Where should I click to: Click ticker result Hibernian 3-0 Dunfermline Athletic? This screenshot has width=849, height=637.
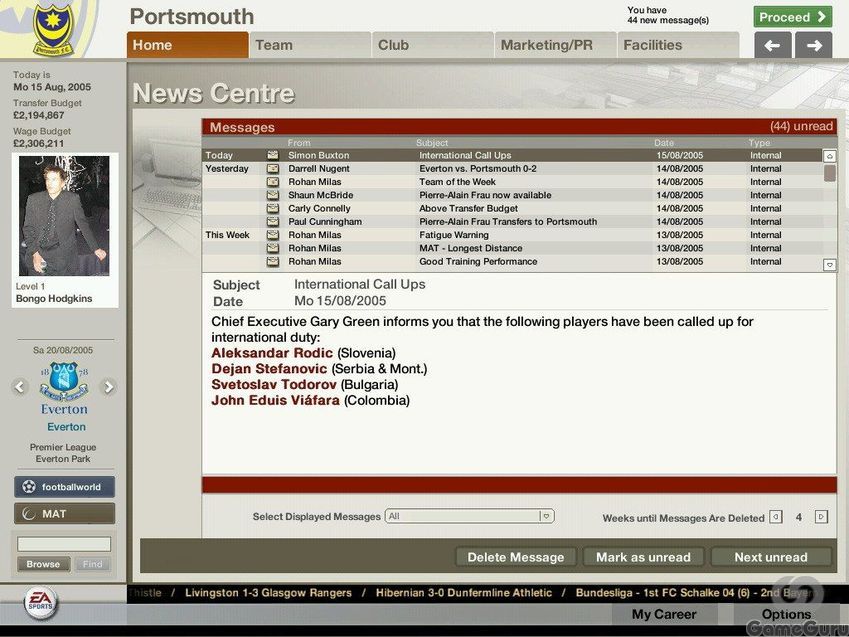click(464, 593)
